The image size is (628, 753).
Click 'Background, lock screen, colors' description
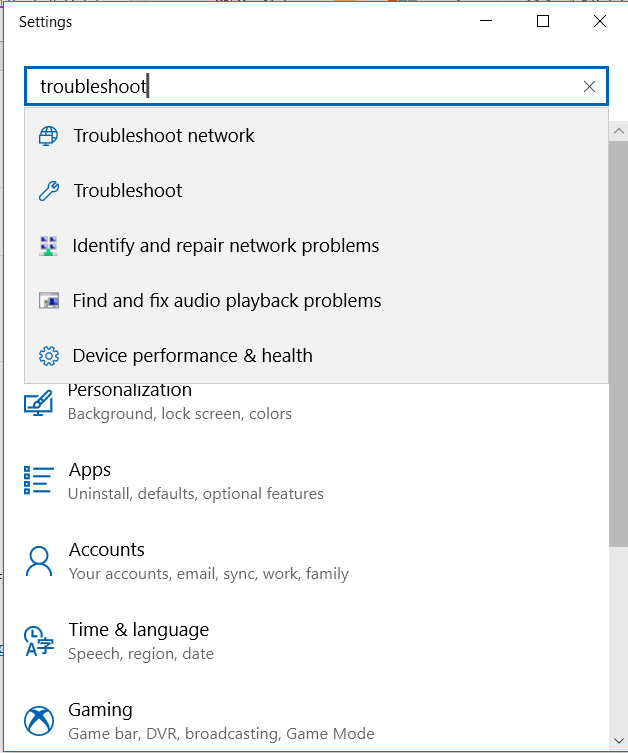point(180,414)
